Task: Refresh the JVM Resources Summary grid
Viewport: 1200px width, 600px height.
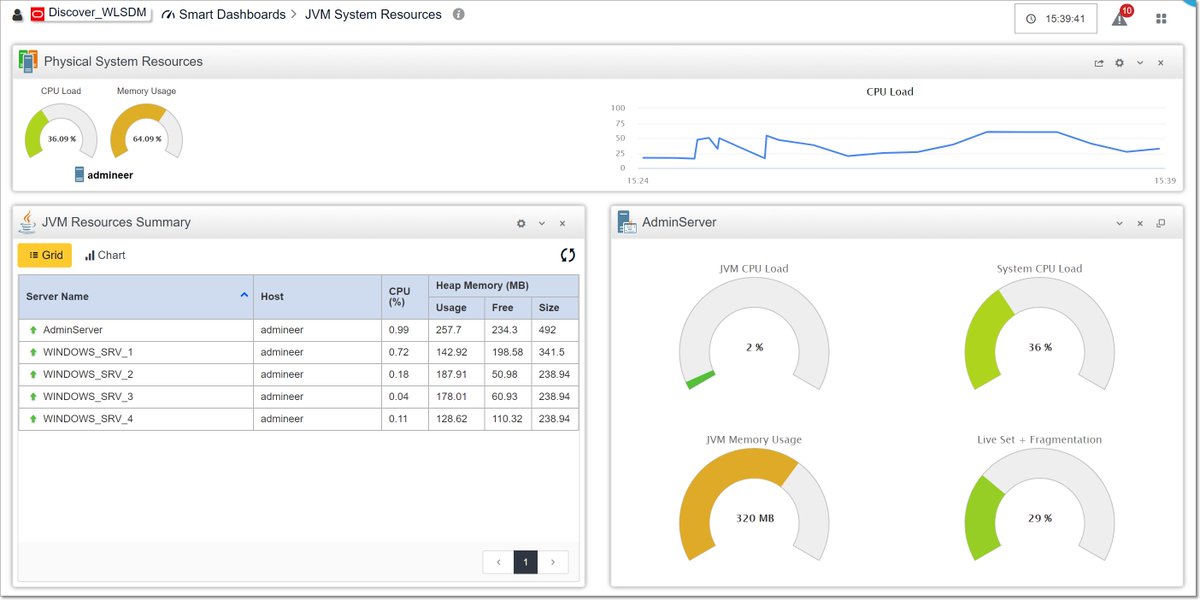Action: (x=568, y=255)
